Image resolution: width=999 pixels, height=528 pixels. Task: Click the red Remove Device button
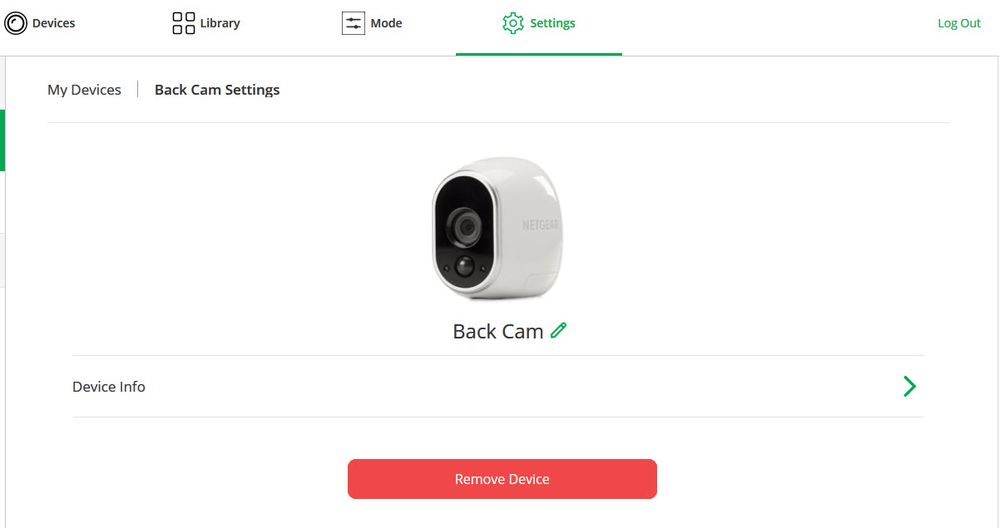click(502, 479)
